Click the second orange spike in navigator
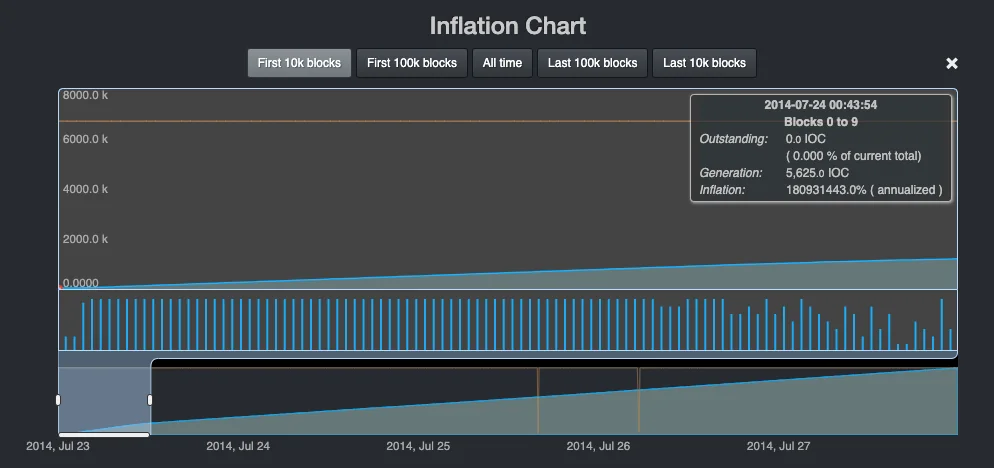994x468 pixels. coord(638,400)
